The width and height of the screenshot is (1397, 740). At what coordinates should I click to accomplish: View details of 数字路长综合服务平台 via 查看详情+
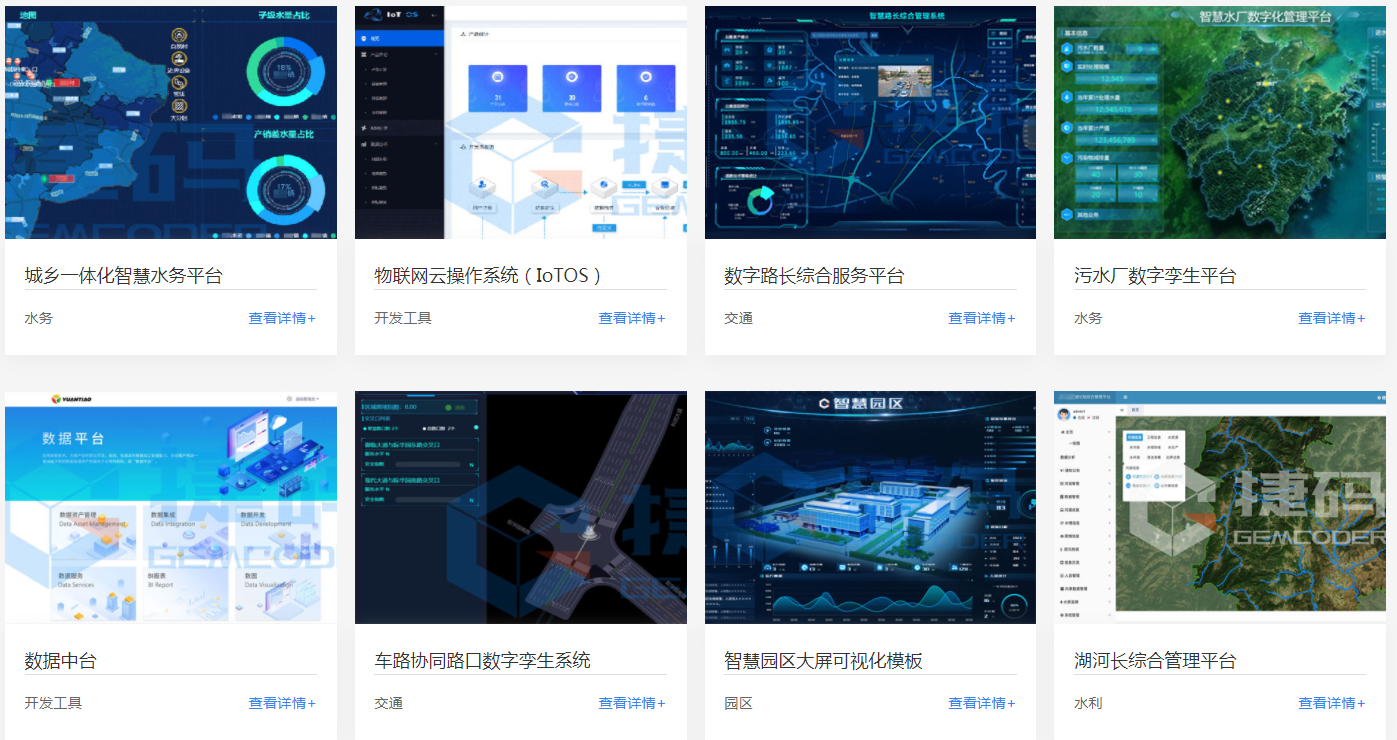coord(982,318)
